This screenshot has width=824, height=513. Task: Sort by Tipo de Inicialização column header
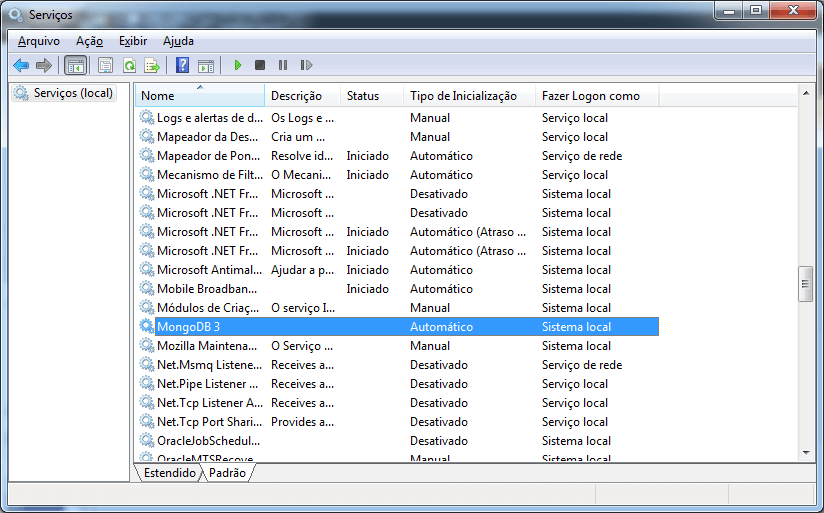click(469, 96)
